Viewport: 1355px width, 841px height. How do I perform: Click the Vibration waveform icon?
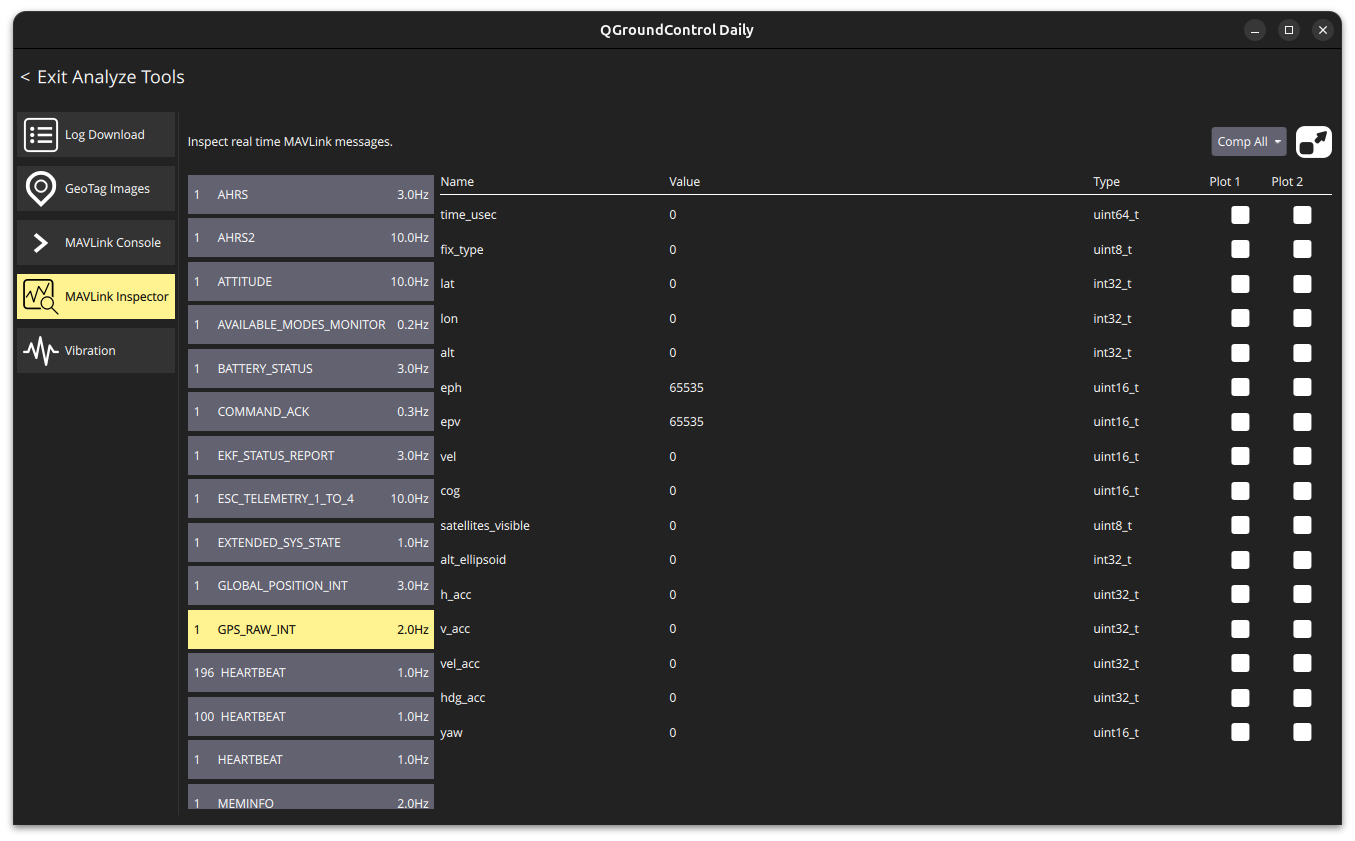(x=41, y=351)
